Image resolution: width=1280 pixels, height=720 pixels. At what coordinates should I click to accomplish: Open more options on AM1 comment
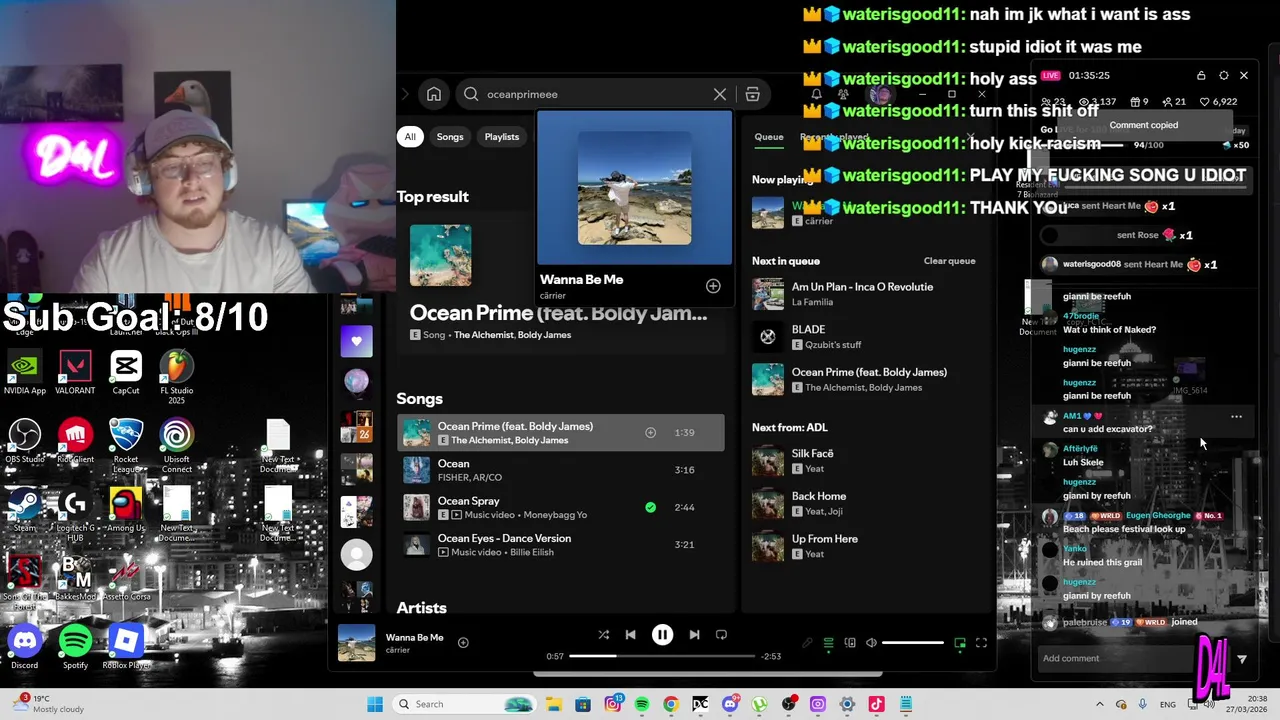pyautogui.click(x=1236, y=417)
